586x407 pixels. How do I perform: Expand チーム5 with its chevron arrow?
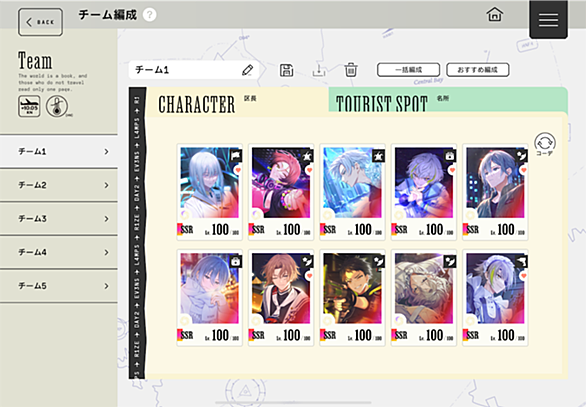click(107, 286)
